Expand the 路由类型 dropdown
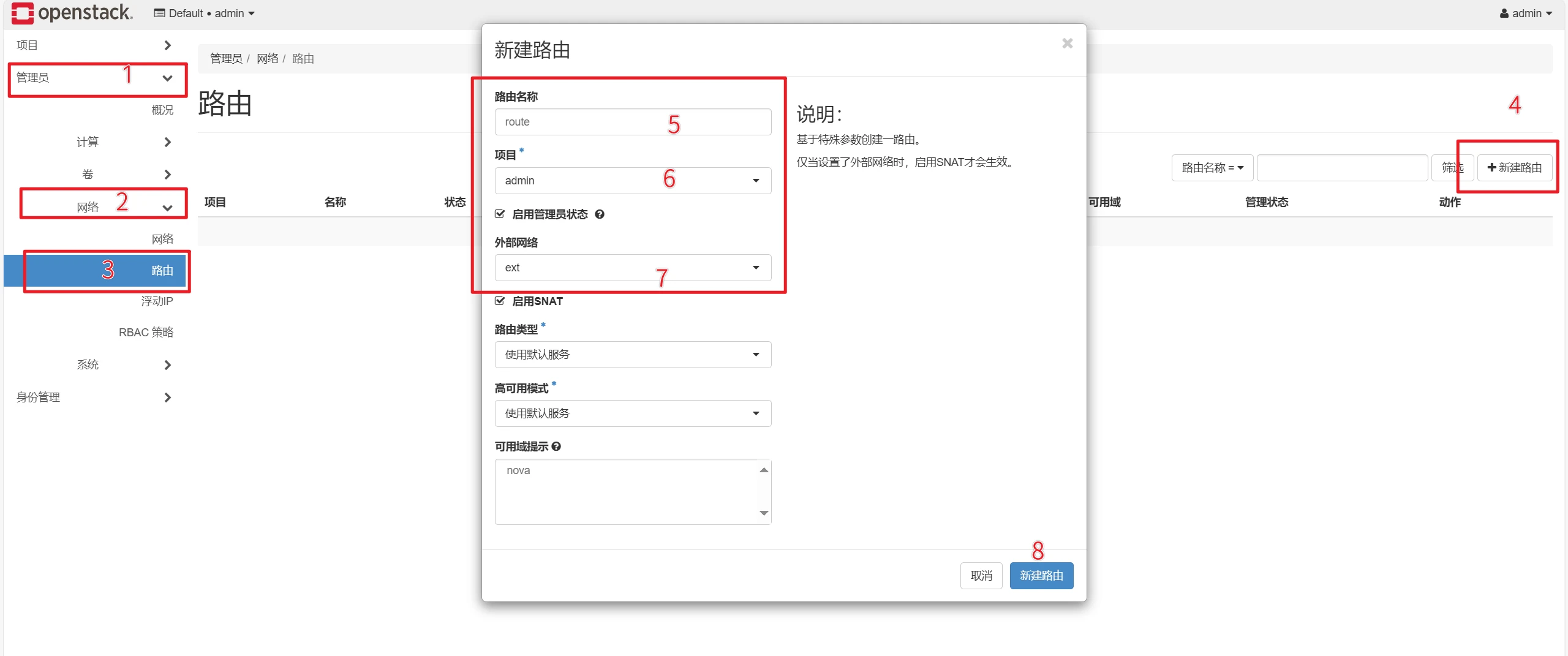The image size is (1568, 656). (632, 355)
